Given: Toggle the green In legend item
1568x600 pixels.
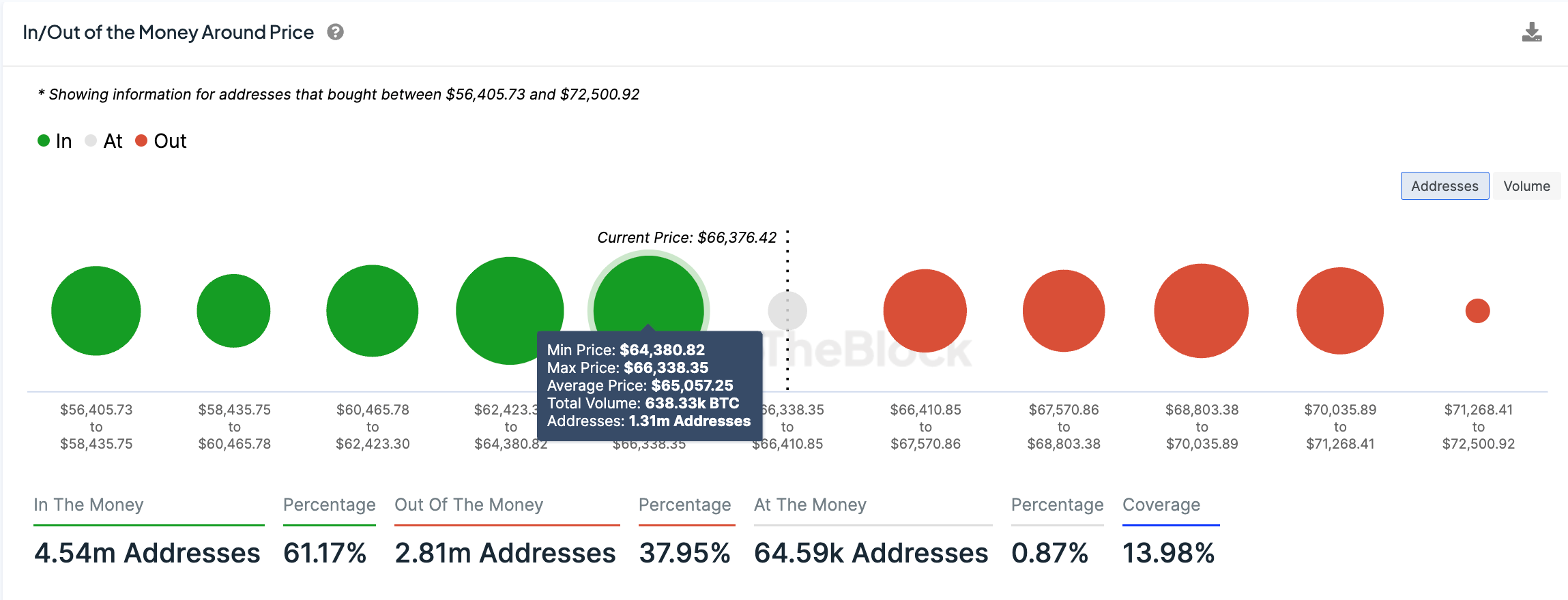Looking at the screenshot, I should [55, 141].
